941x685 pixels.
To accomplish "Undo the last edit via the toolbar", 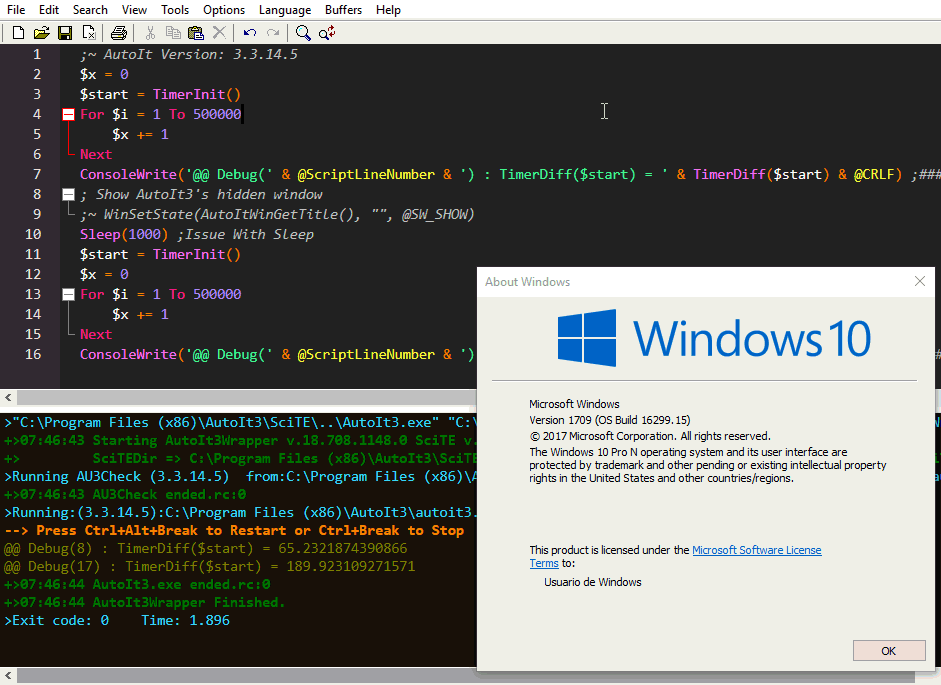I will click(250, 32).
